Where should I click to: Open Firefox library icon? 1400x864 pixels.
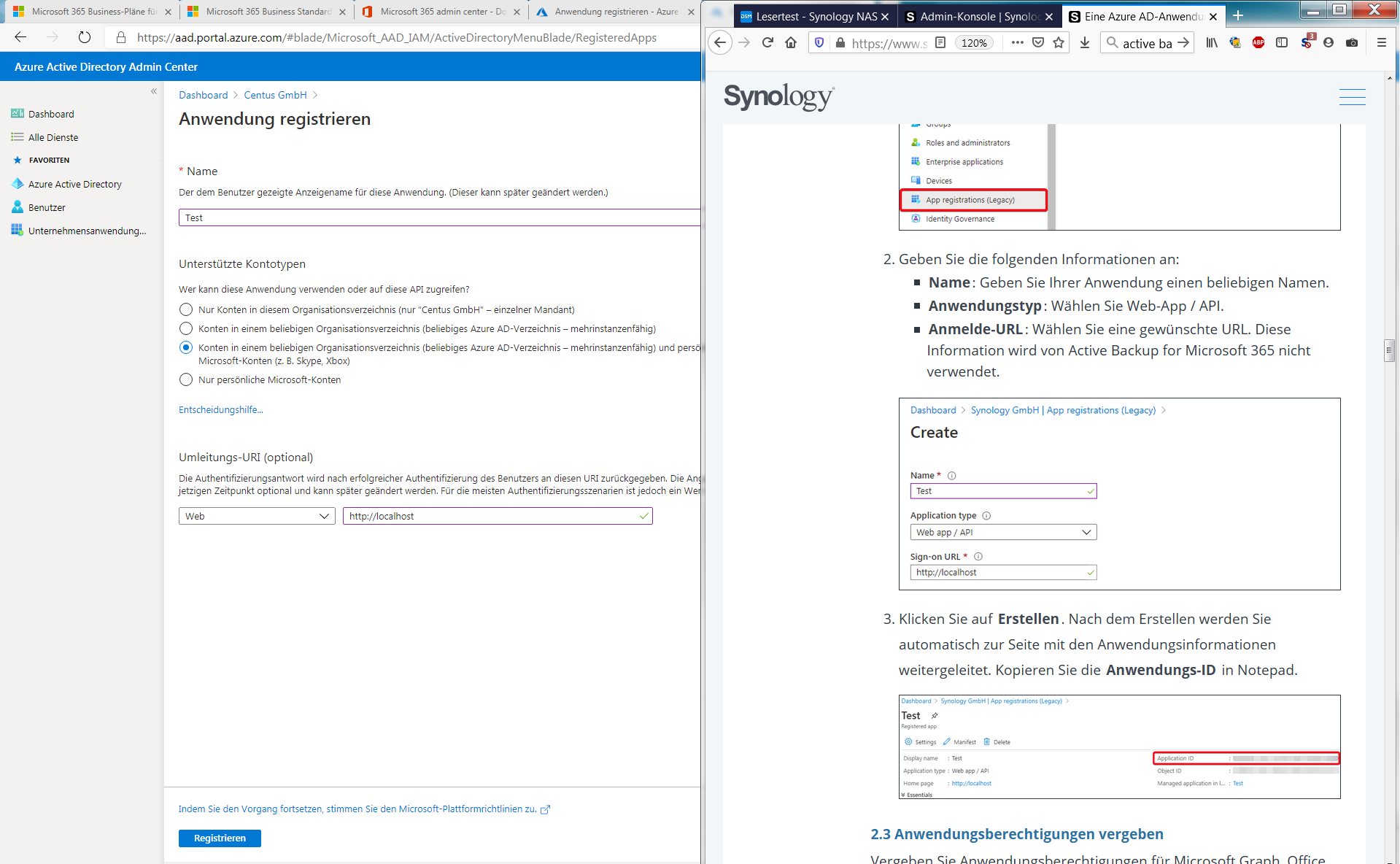1212,42
